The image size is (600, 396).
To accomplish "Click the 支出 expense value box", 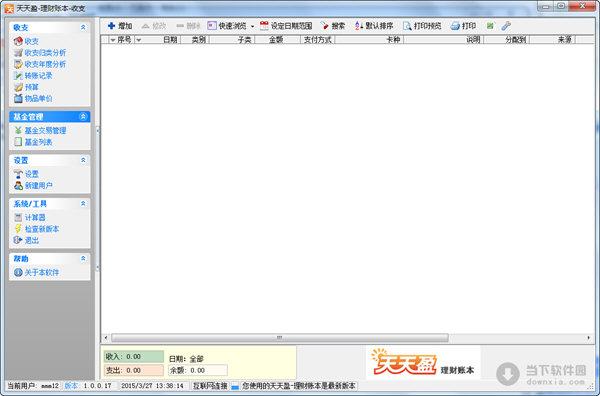I will (x=134, y=370).
